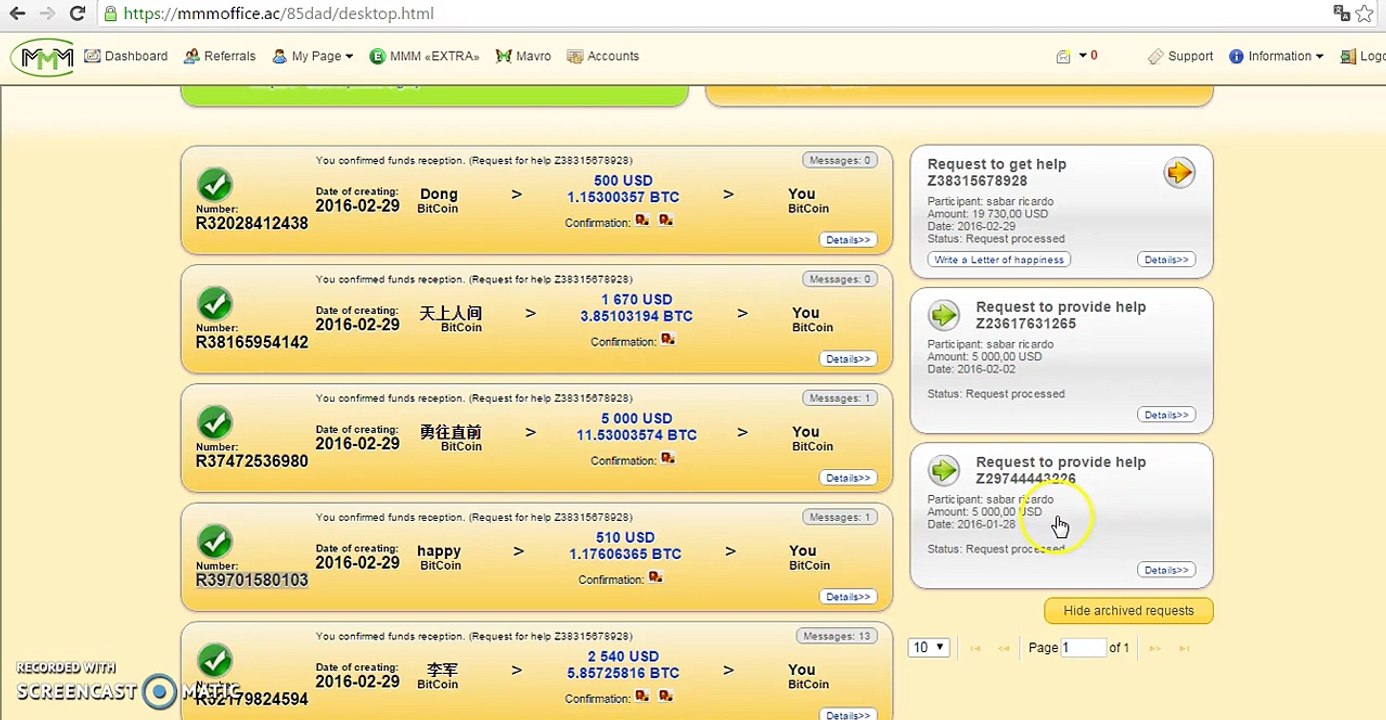Screen dimensions: 1386x720
Task: Click the browser address bar URL
Action: [278, 14]
